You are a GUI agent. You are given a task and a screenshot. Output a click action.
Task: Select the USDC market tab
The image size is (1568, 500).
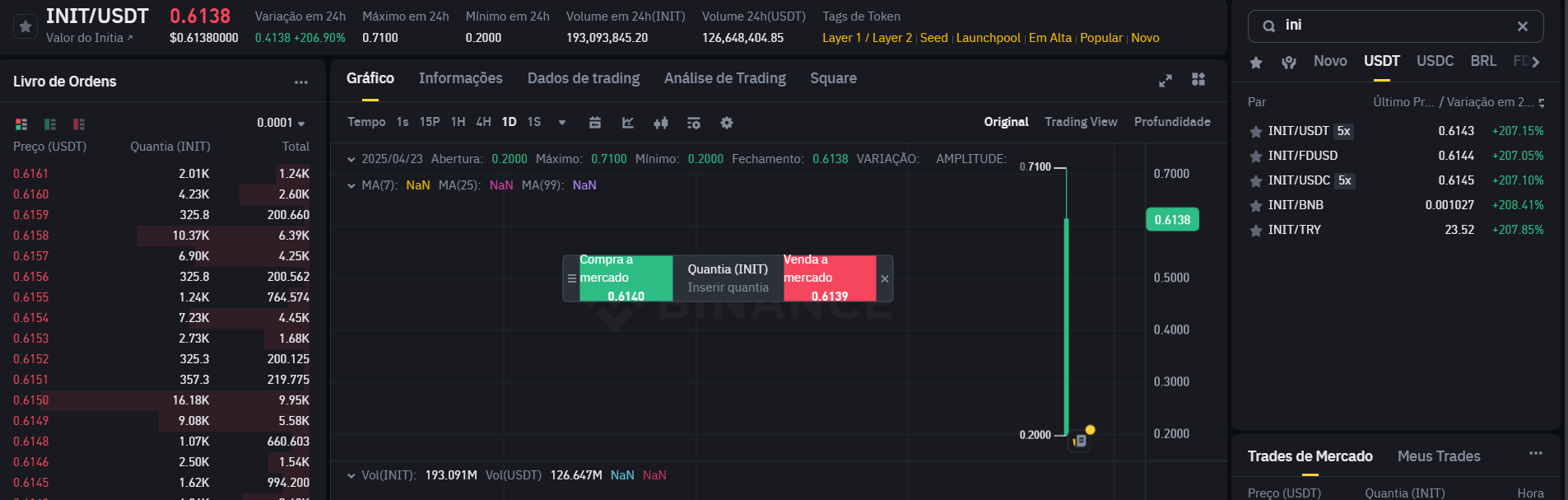(1435, 61)
